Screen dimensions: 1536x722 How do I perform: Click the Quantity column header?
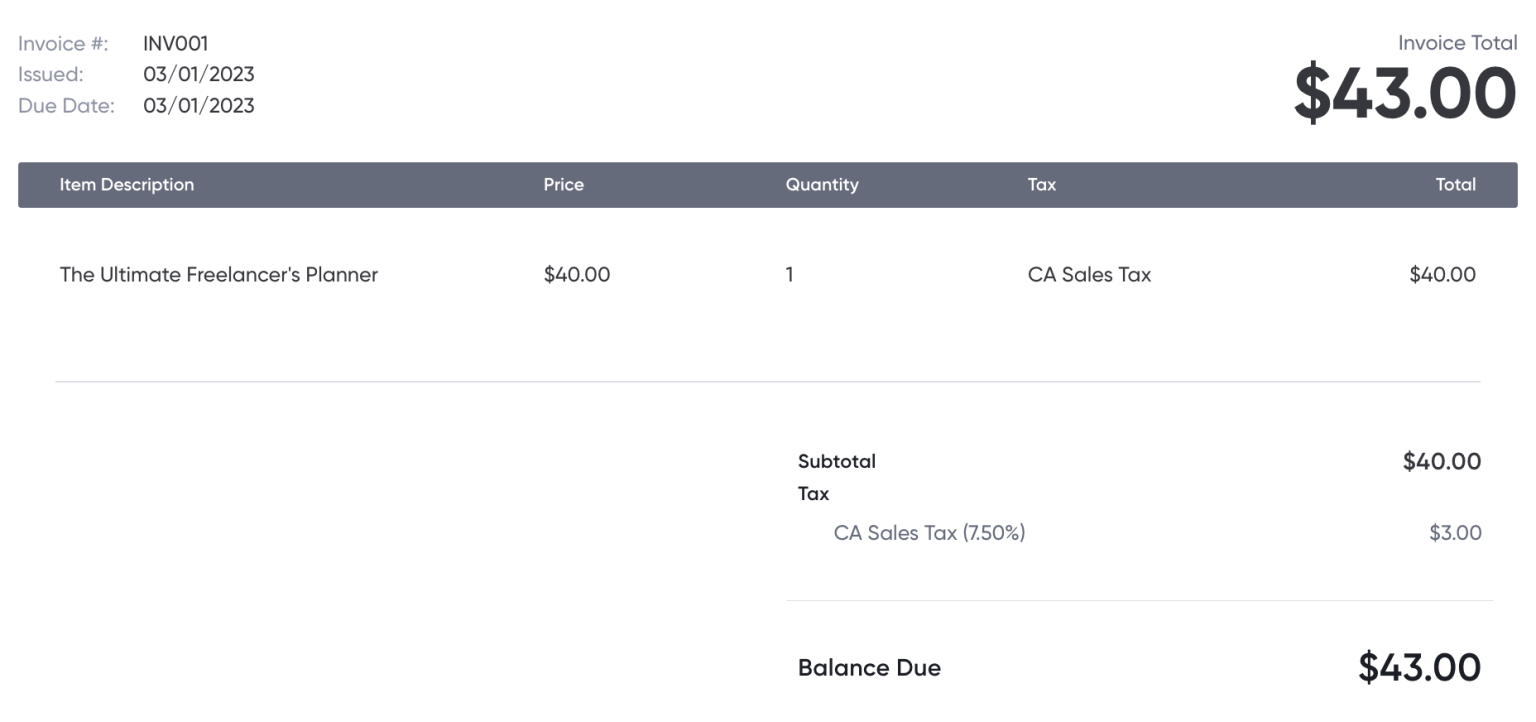tap(821, 184)
